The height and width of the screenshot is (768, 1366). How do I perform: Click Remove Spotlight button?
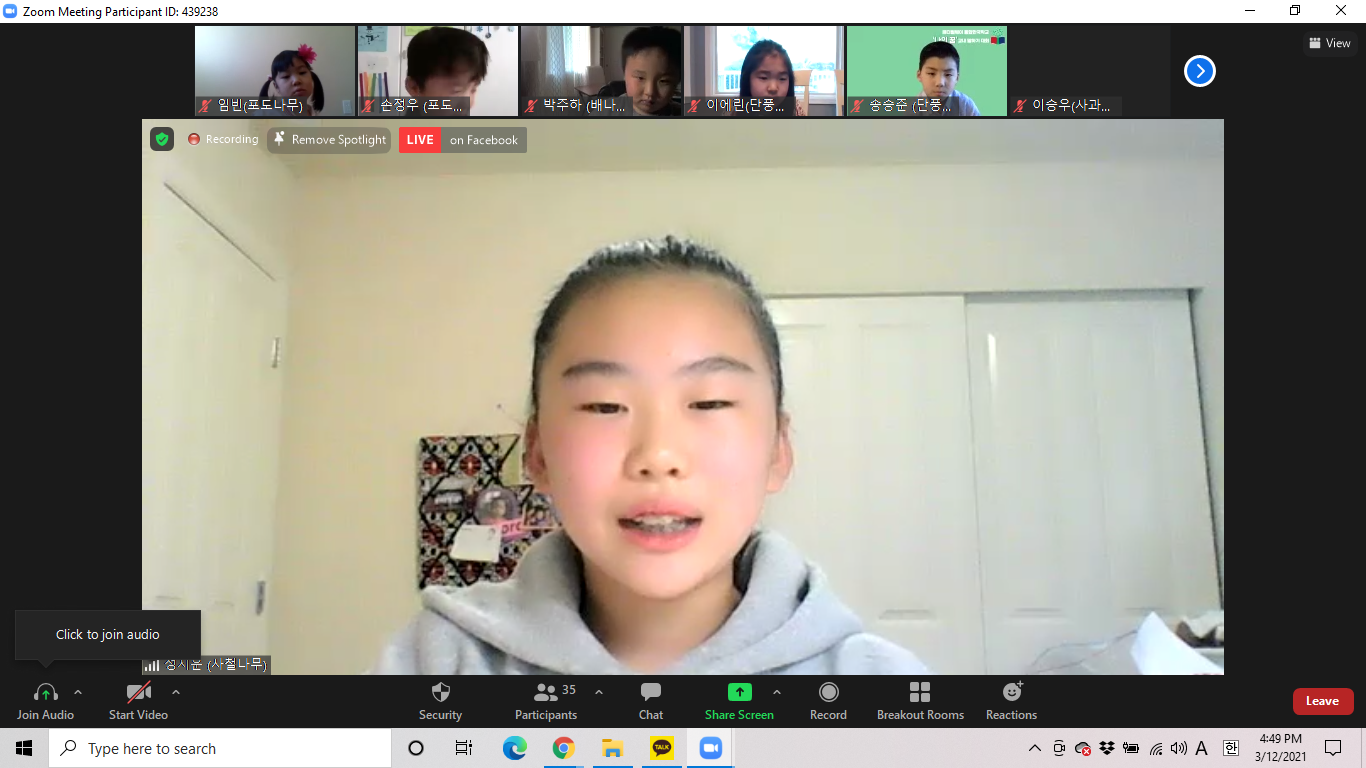coord(329,140)
